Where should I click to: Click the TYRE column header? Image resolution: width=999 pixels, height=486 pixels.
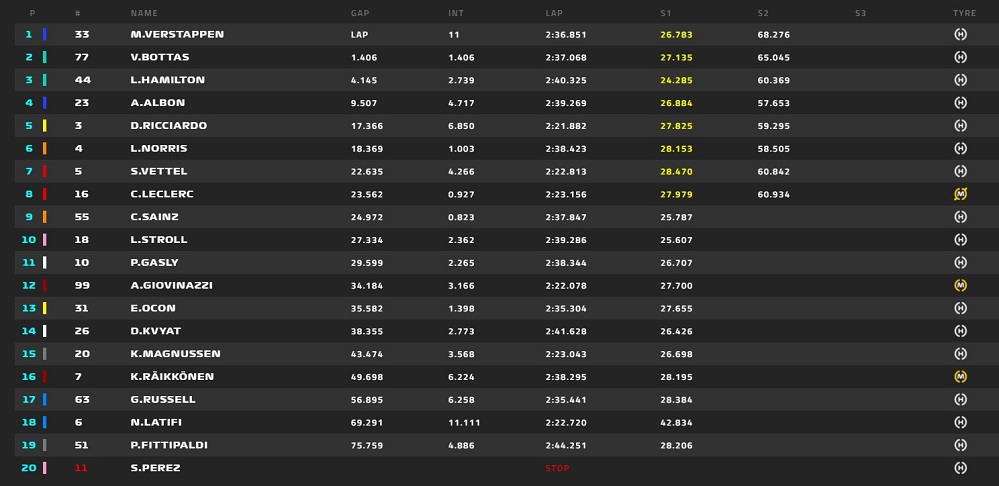[x=965, y=13]
